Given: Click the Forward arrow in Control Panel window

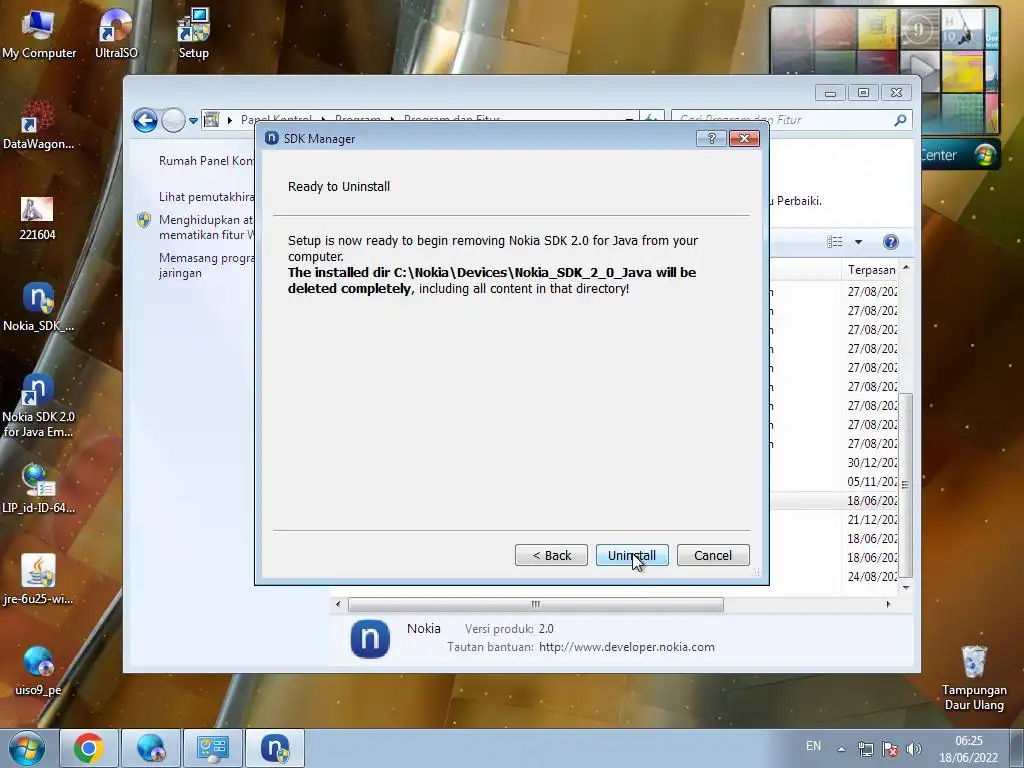Looking at the screenshot, I should (173, 120).
